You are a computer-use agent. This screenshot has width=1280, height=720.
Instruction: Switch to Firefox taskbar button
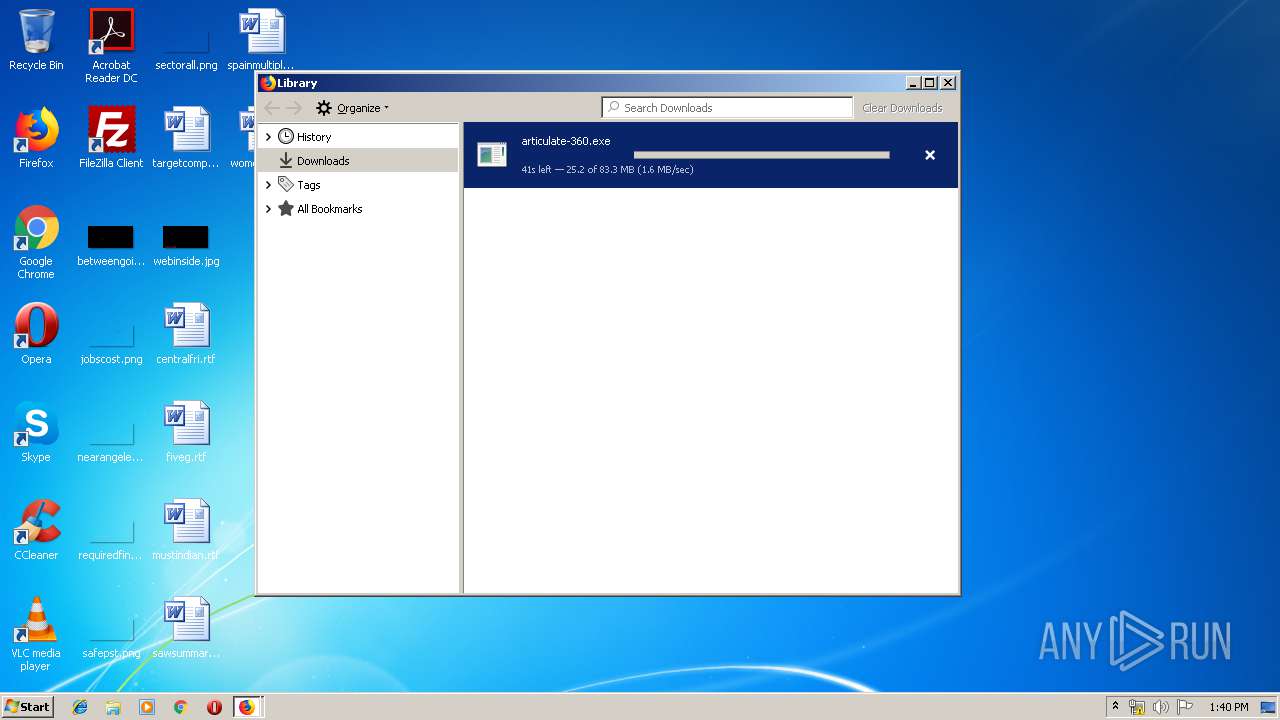pyautogui.click(x=247, y=707)
